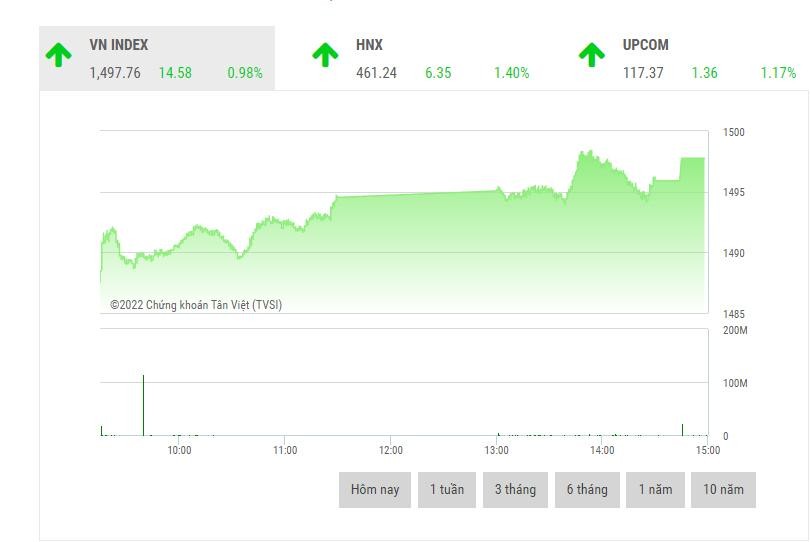
Task: Switch to the HNX tab label
Action: (x=369, y=45)
